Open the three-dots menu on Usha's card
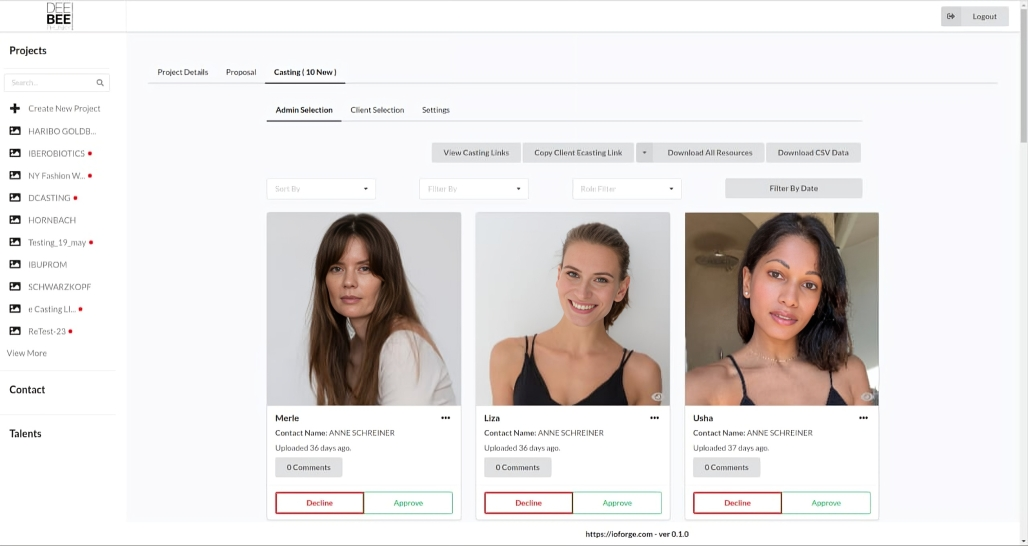The height and width of the screenshot is (546, 1028). pos(863,418)
